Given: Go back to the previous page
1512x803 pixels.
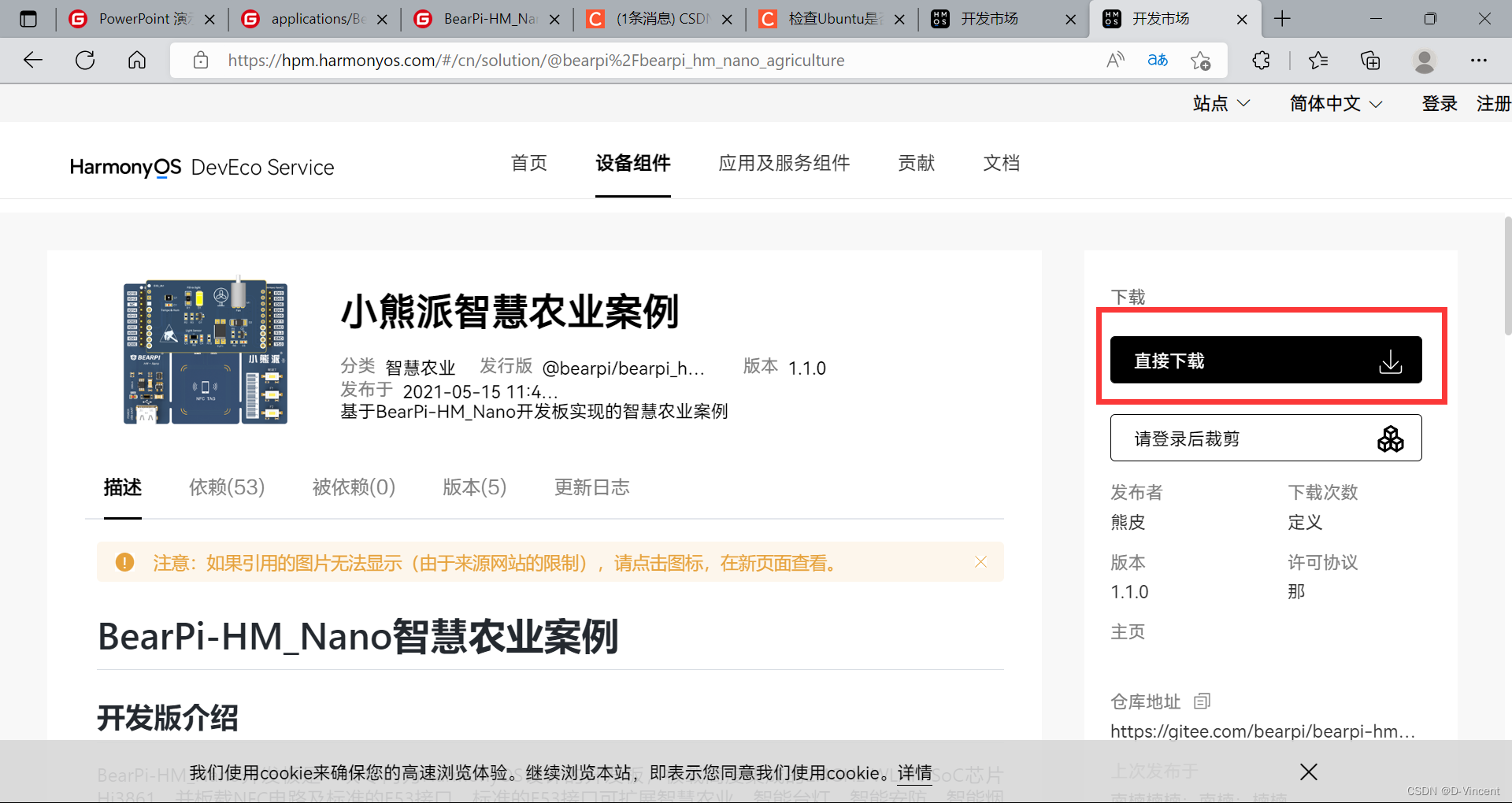Looking at the screenshot, I should (x=33, y=60).
